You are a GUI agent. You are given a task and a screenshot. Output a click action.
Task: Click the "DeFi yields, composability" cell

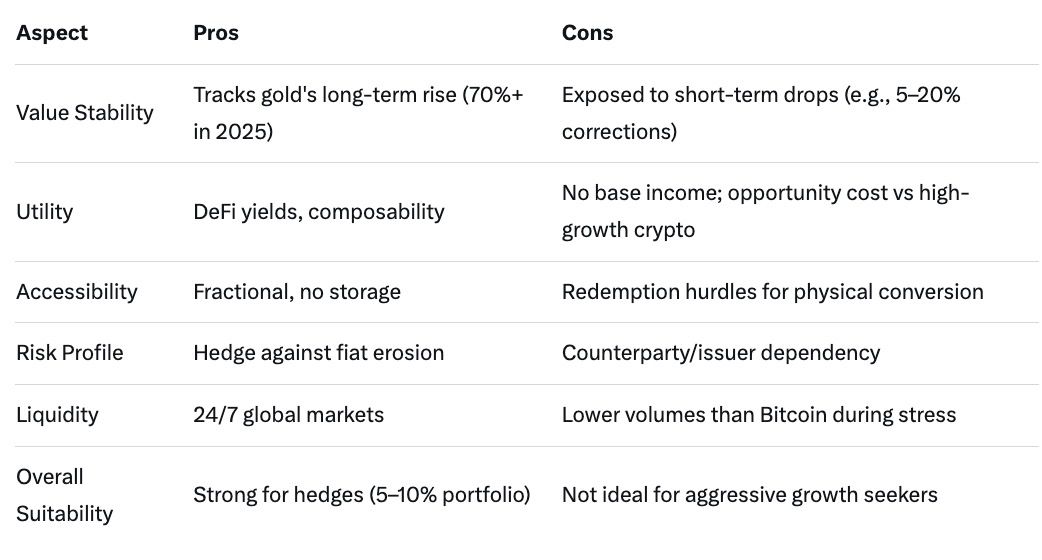318,212
